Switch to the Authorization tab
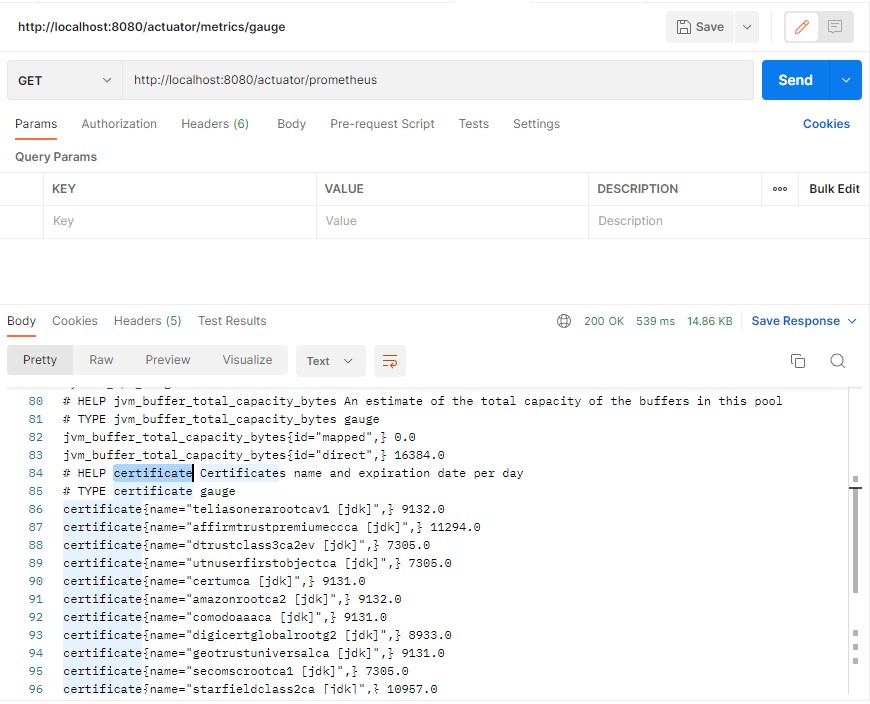 click(x=119, y=124)
